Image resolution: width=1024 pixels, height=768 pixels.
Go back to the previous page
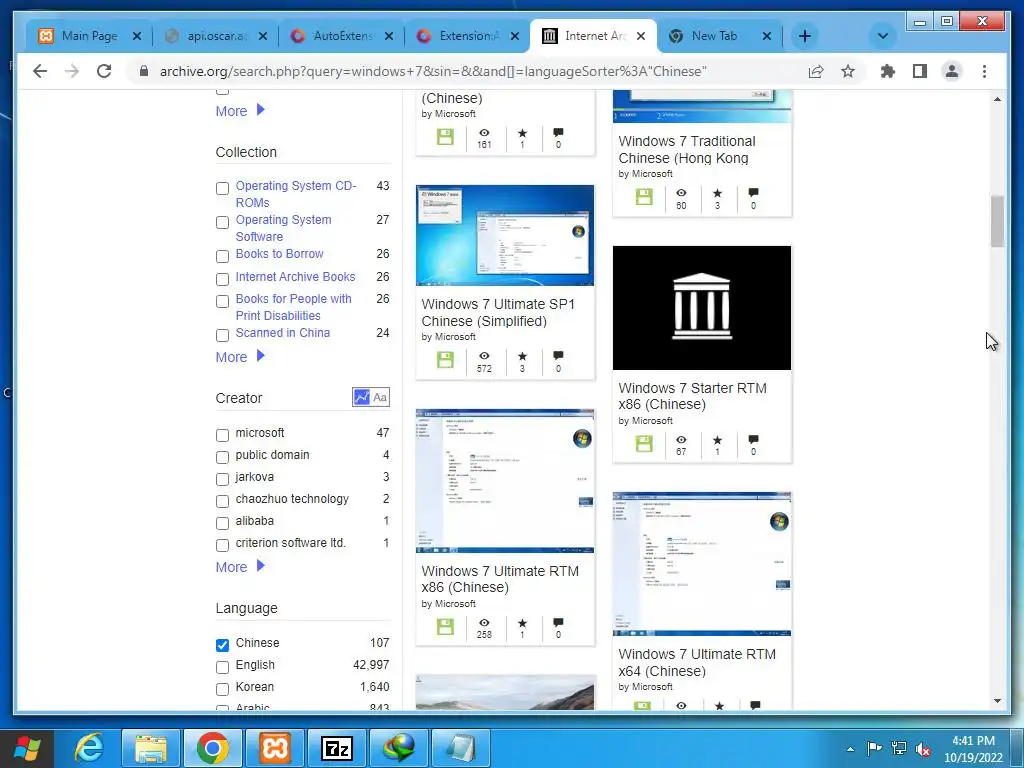(x=40, y=71)
